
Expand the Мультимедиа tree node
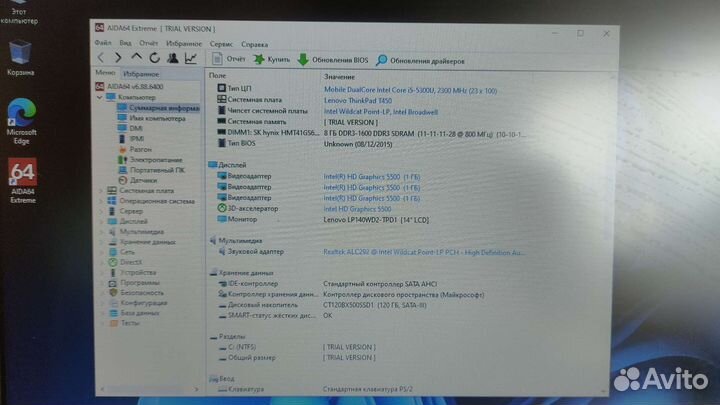coord(101,232)
